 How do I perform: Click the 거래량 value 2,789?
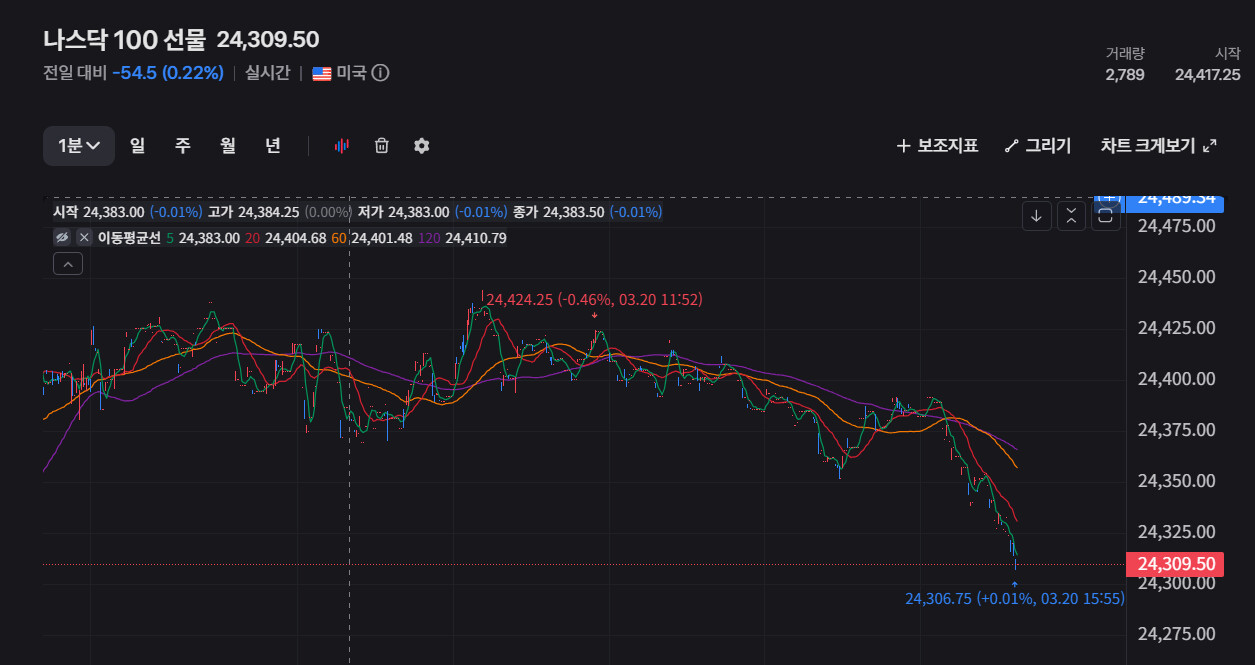coord(1125,74)
